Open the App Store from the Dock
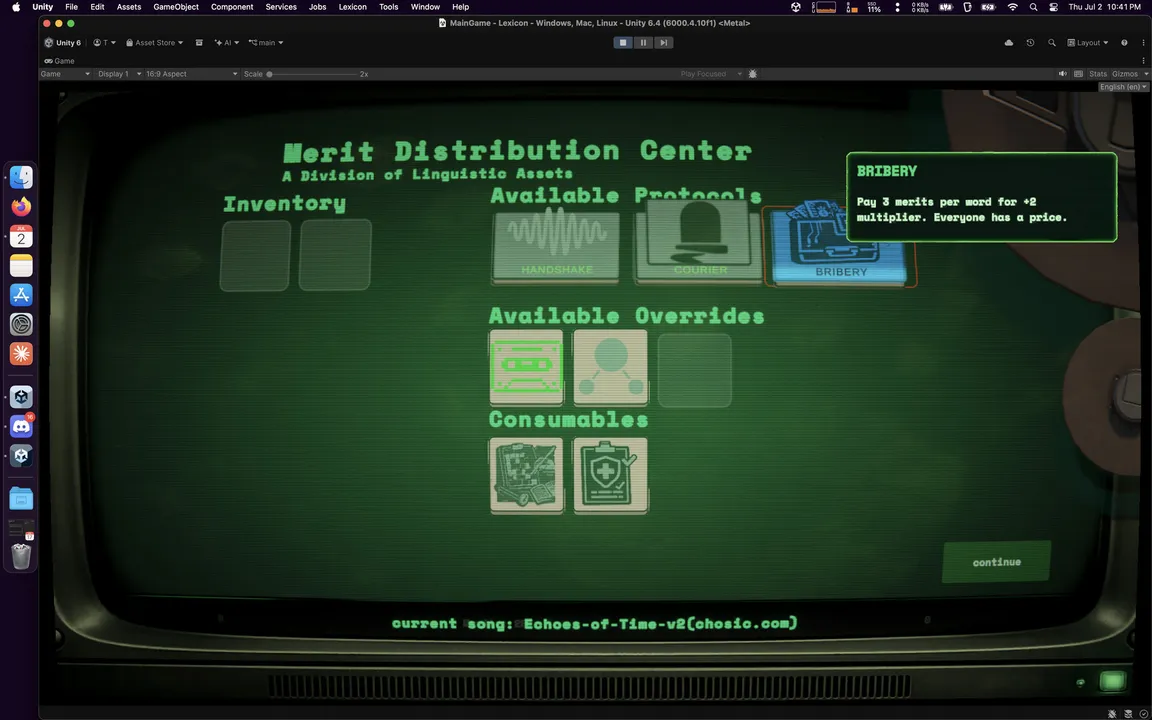This screenshot has width=1152, height=720. click(x=21, y=295)
